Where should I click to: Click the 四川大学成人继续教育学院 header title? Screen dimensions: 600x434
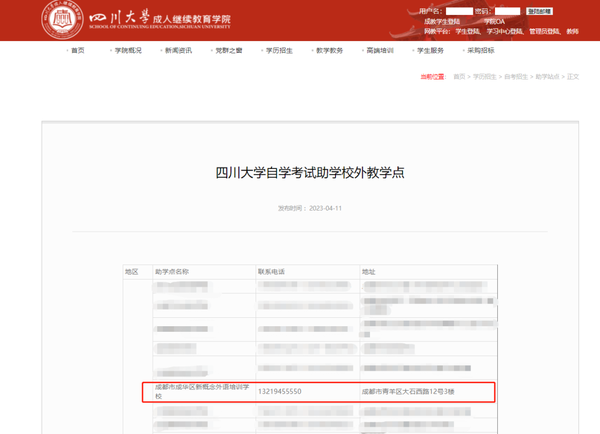coord(160,19)
